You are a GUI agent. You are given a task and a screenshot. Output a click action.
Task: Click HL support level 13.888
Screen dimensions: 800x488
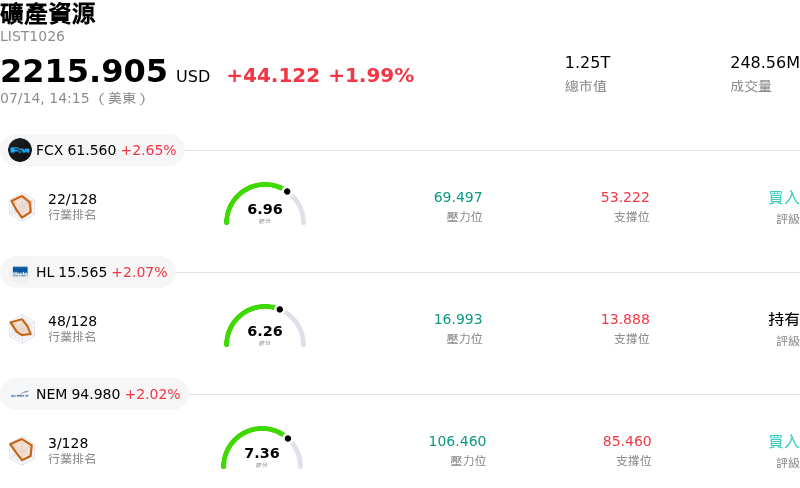(625, 319)
